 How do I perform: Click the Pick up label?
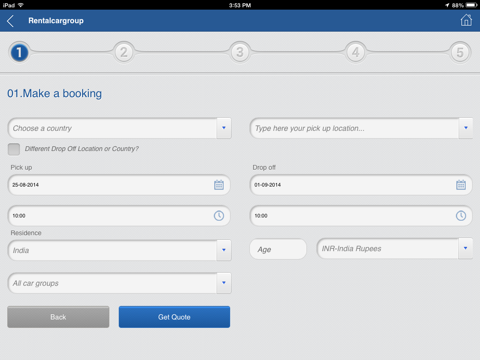[21, 167]
